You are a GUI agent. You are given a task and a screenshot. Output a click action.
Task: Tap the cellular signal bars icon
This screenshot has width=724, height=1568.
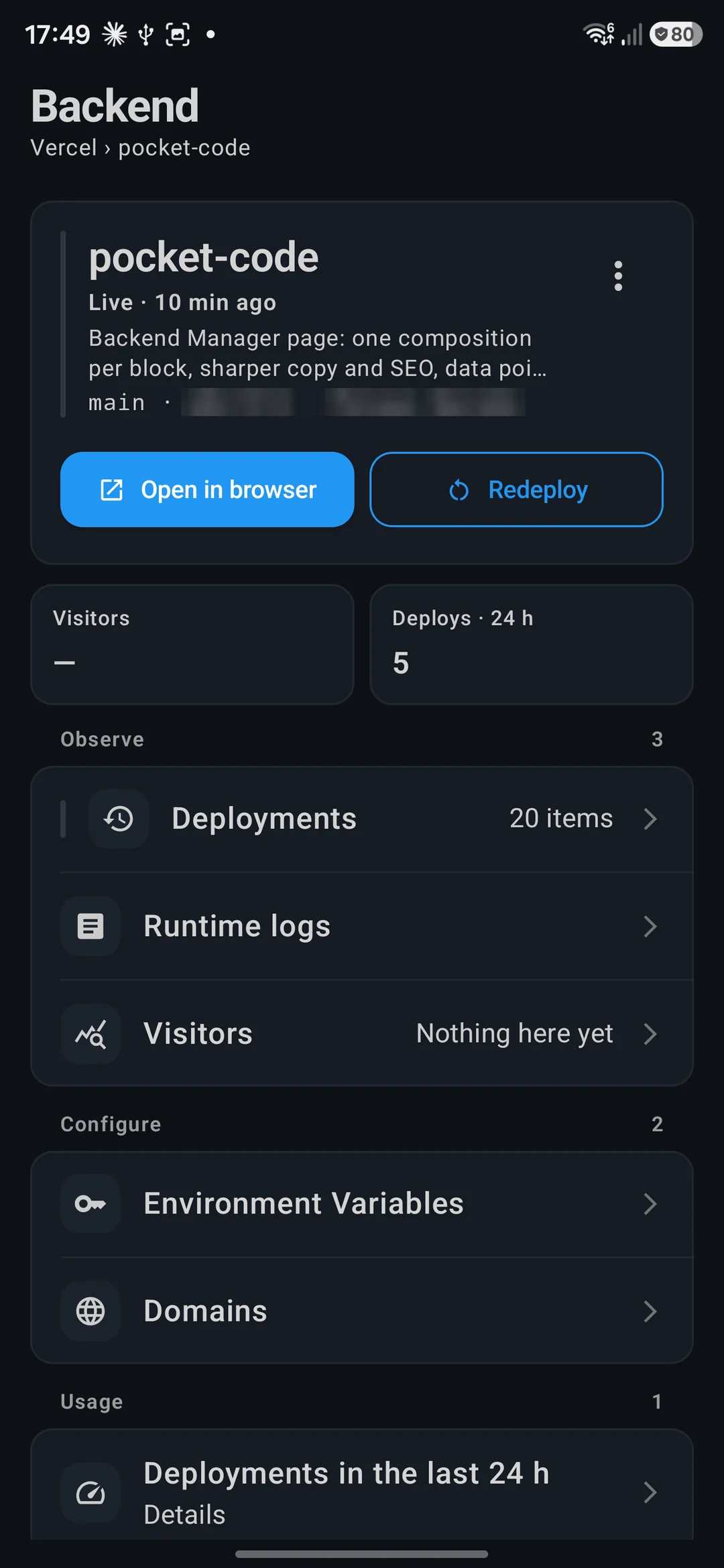point(631,34)
